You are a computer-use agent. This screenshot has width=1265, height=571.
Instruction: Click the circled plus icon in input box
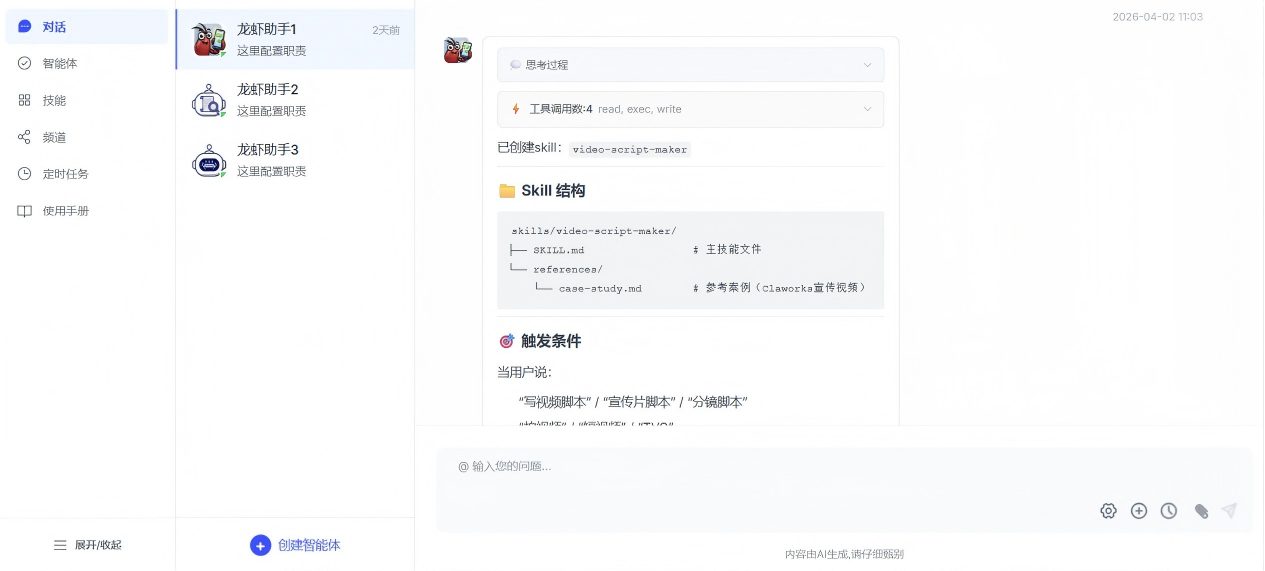[1139, 511]
